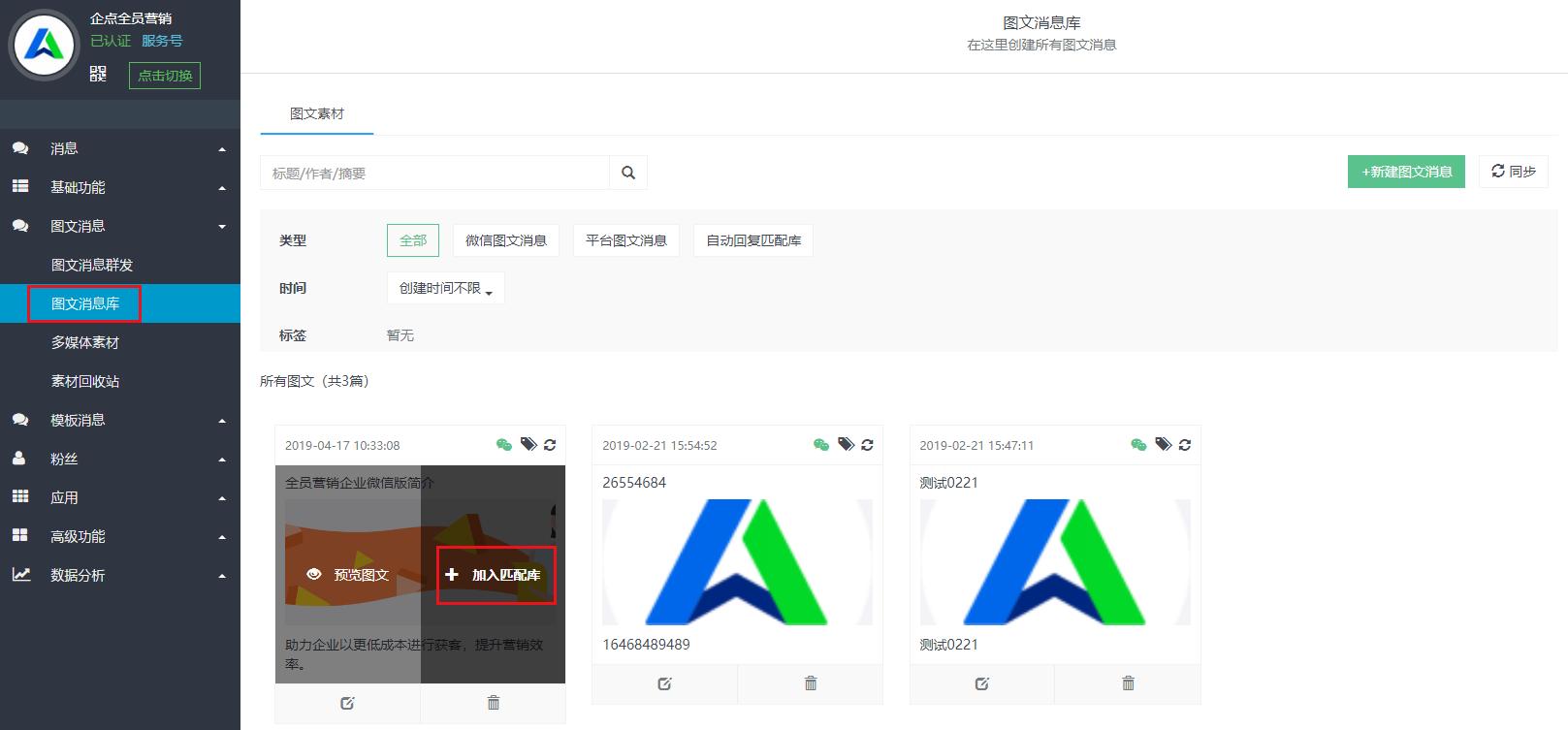
Task: Delete the 全员营销企业微信版简介 article
Action: pyautogui.click(x=493, y=703)
